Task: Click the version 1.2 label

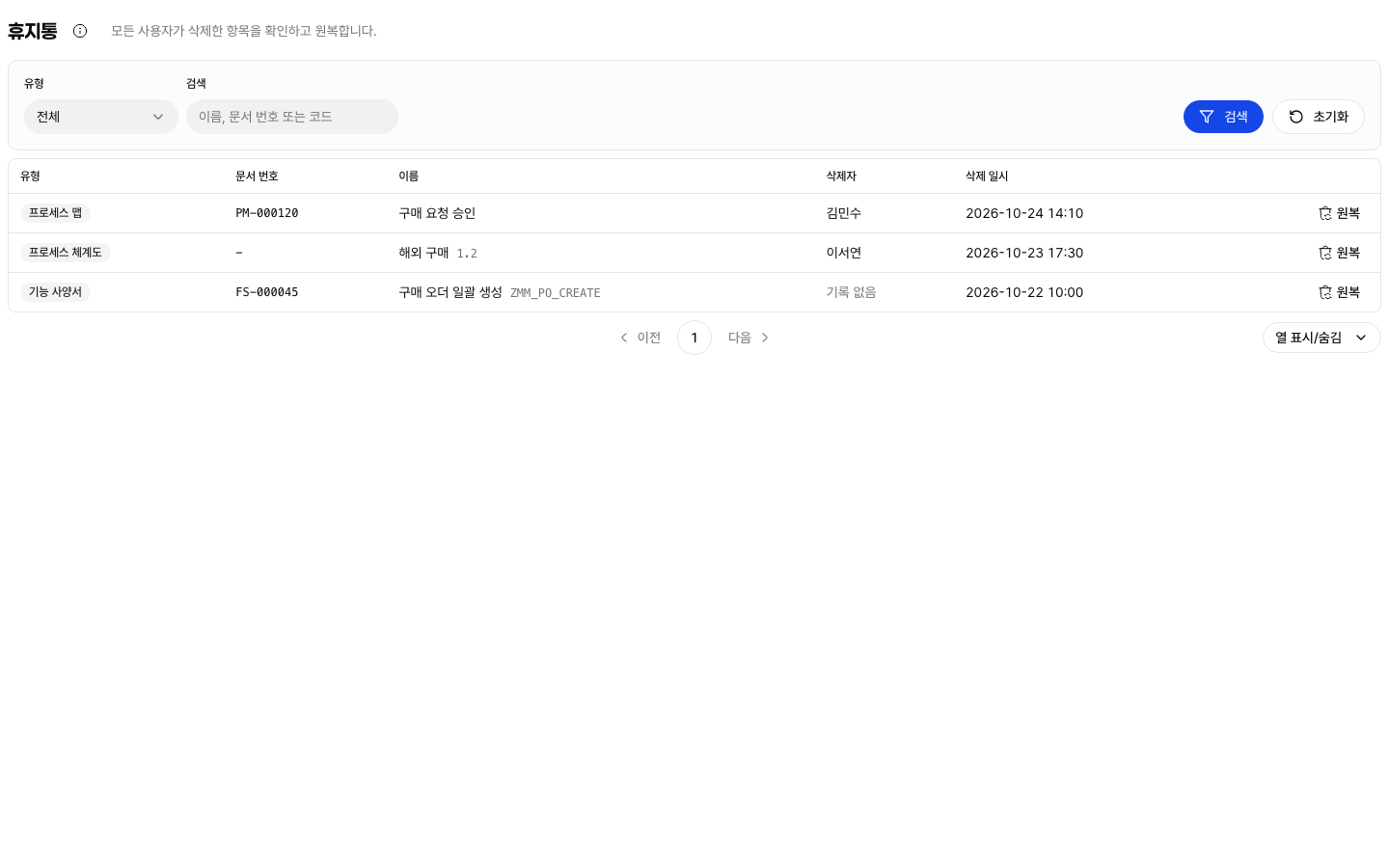Action: tap(467, 254)
